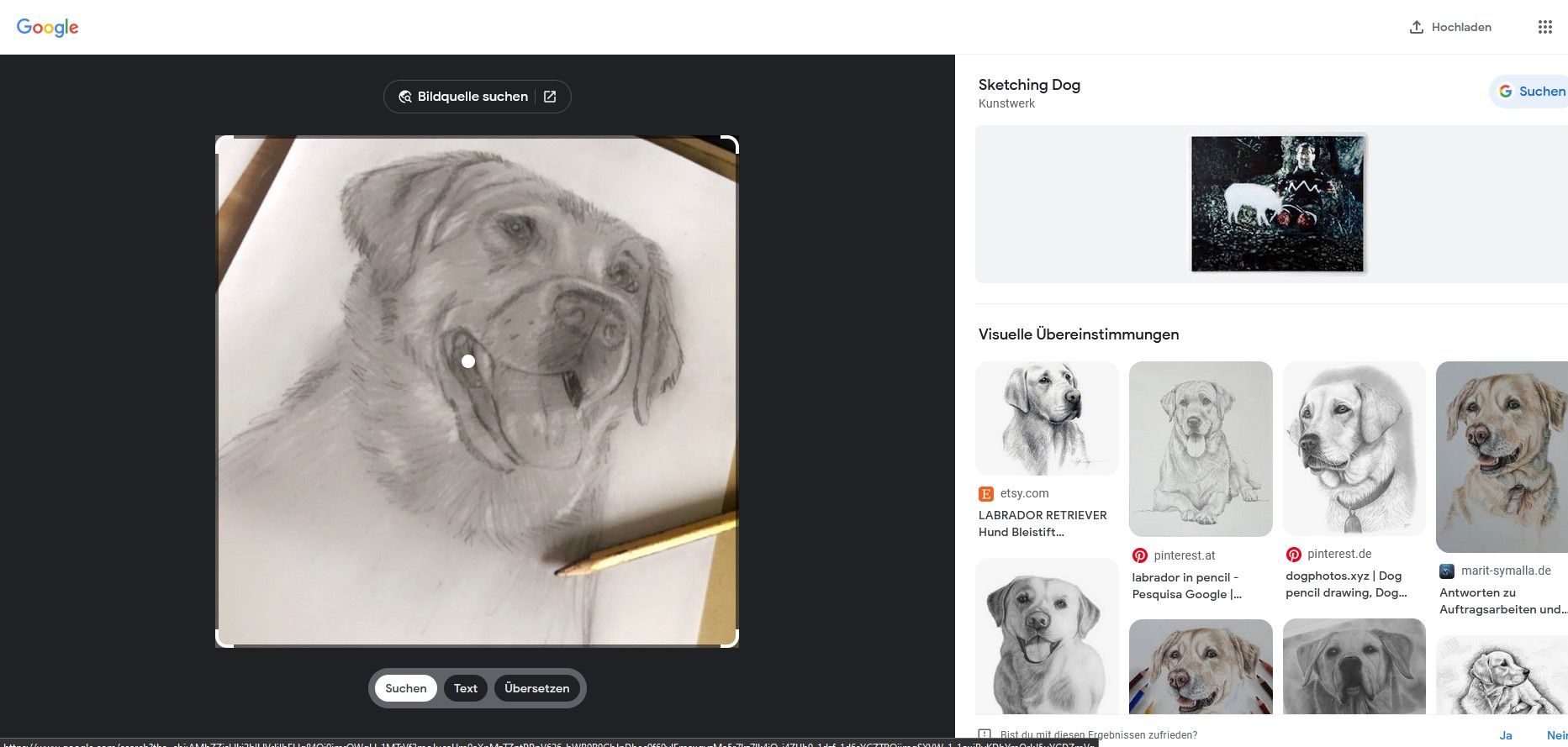Screen dimensions: 1568x747
Task: Open the labrador in pencil Pinterest result
Action: click(x=1186, y=586)
